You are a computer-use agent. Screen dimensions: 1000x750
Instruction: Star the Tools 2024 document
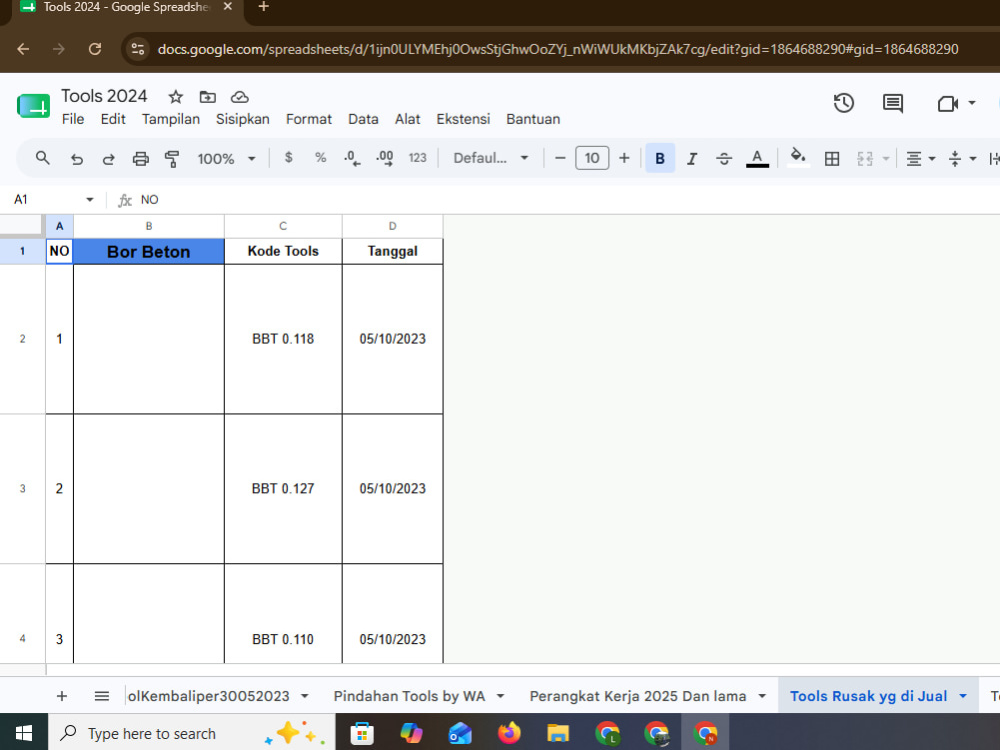click(175, 97)
